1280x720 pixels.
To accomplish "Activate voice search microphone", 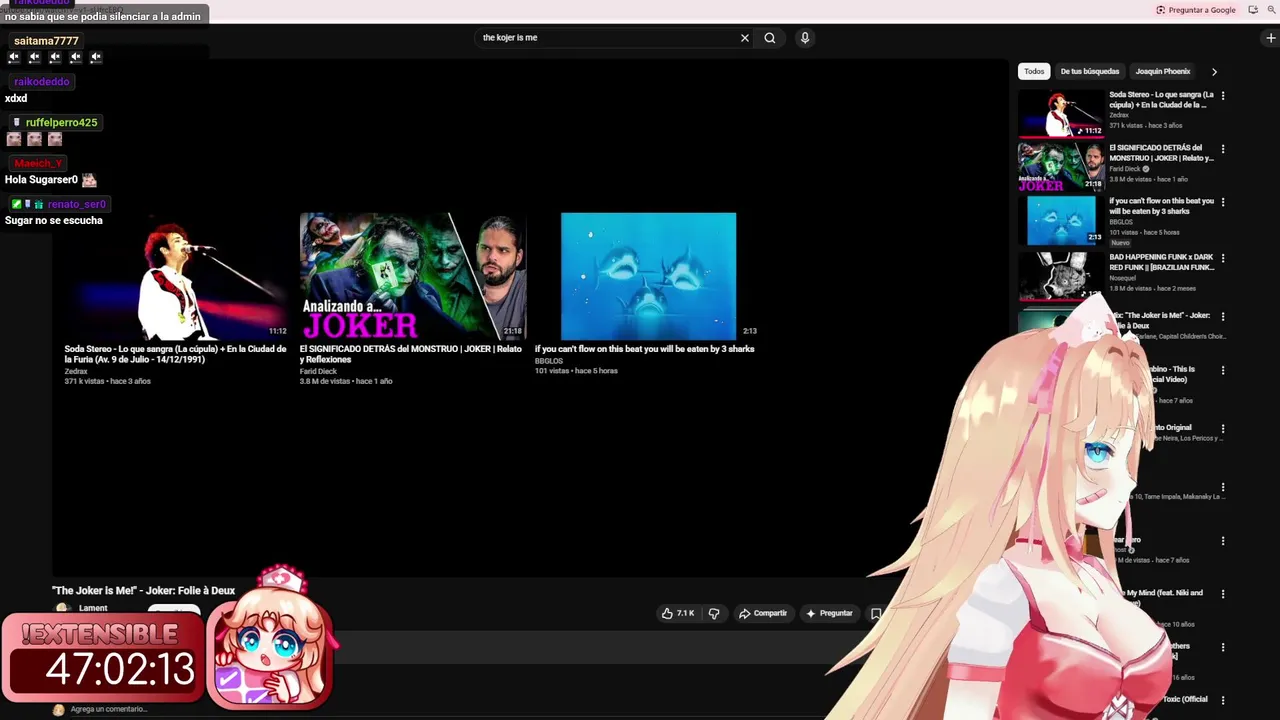I will 805,38.
